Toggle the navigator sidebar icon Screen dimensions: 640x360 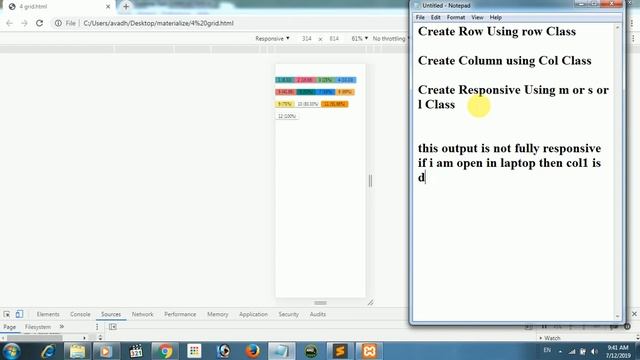point(113,327)
